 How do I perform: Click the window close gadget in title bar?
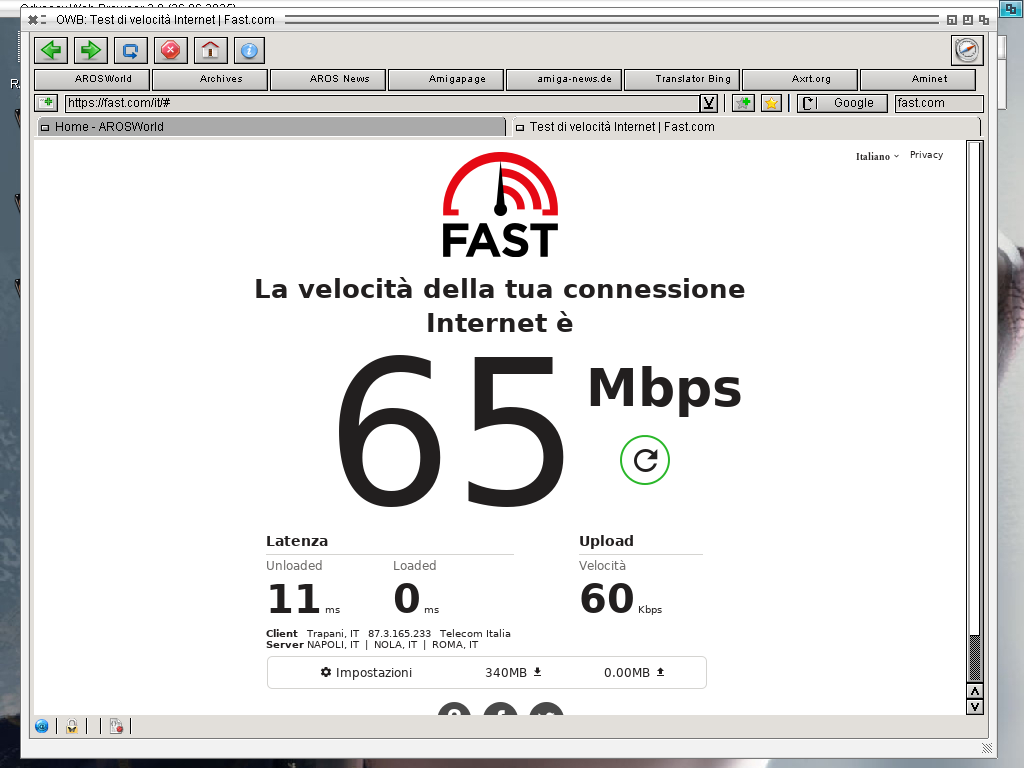click(33, 20)
